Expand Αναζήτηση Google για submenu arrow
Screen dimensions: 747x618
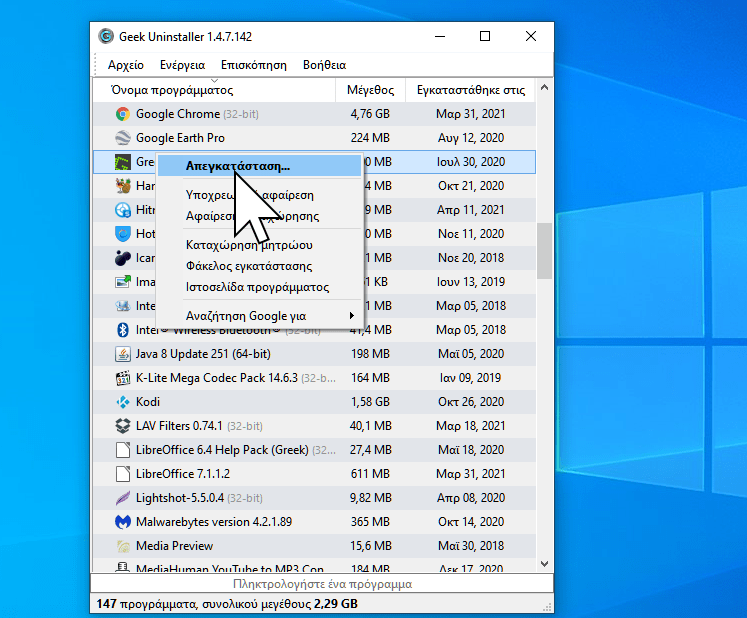[352, 315]
